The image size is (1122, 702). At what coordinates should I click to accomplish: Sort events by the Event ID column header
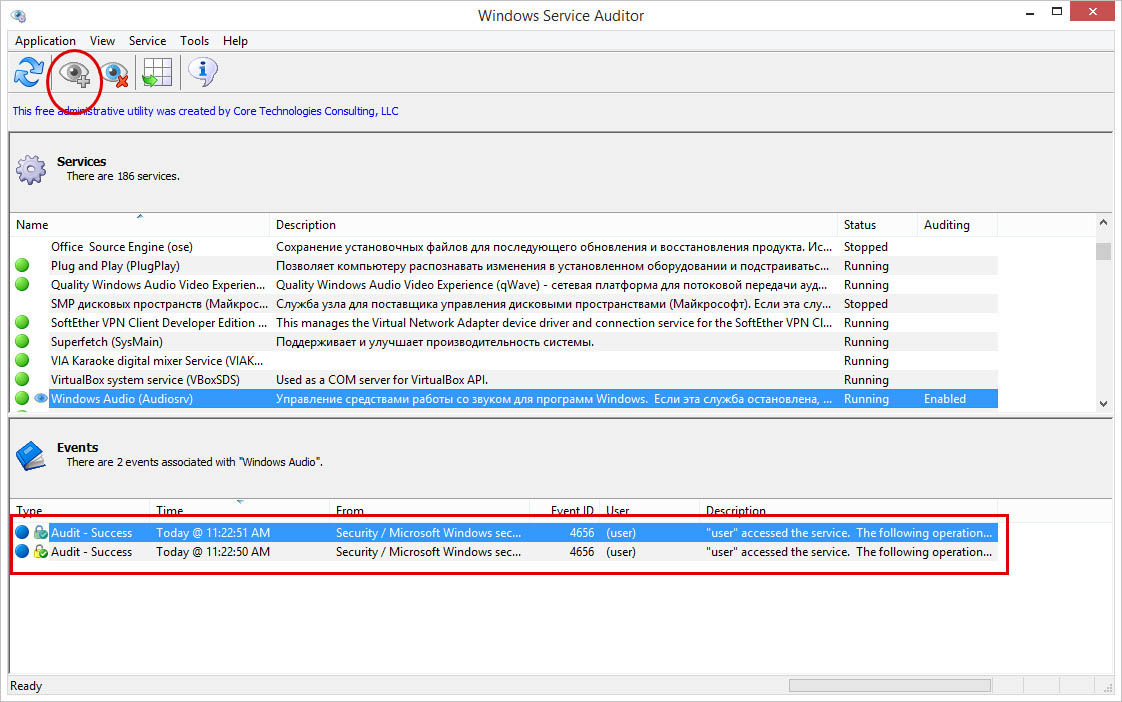[x=565, y=510]
